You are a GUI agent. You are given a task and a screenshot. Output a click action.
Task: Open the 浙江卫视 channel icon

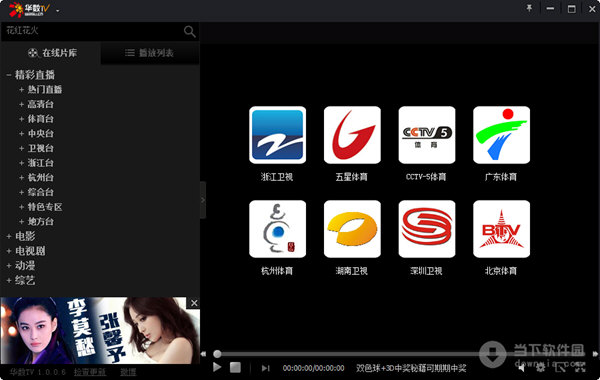pyautogui.click(x=277, y=135)
